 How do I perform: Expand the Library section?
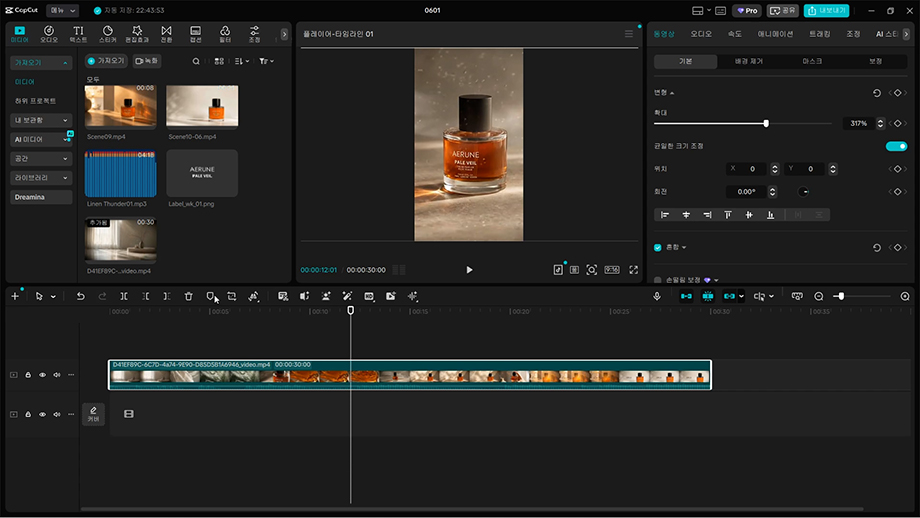41,178
